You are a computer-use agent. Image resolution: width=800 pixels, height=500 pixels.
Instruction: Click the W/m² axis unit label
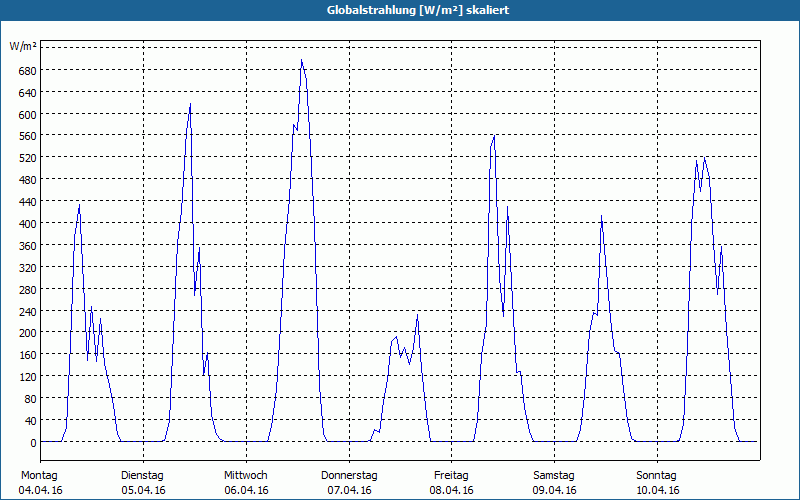coord(23,46)
